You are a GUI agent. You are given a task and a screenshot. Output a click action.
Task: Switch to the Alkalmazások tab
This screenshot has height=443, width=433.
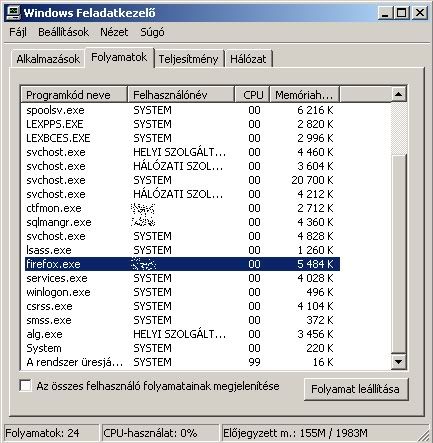click(x=48, y=59)
